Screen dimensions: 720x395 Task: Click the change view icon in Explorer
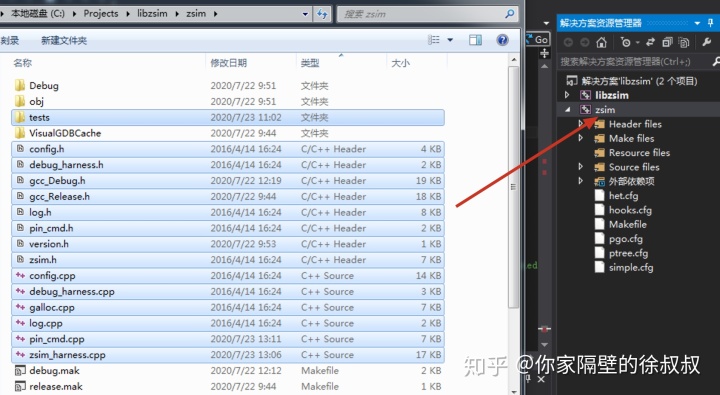(x=434, y=40)
